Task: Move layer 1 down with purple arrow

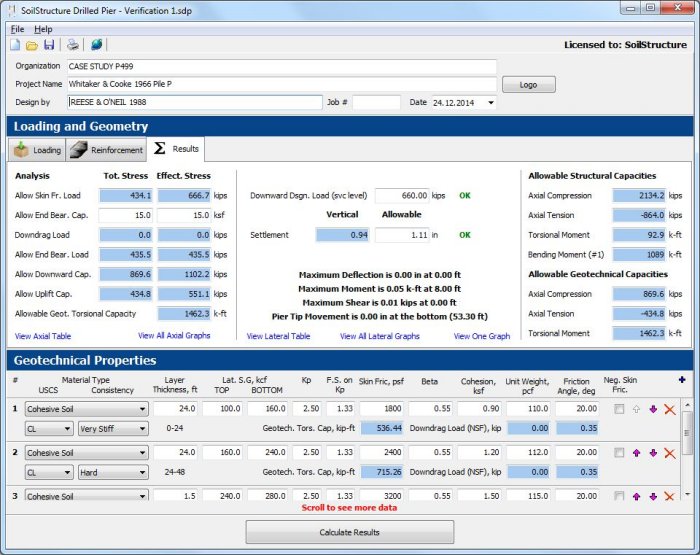Action: pyautogui.click(x=653, y=409)
